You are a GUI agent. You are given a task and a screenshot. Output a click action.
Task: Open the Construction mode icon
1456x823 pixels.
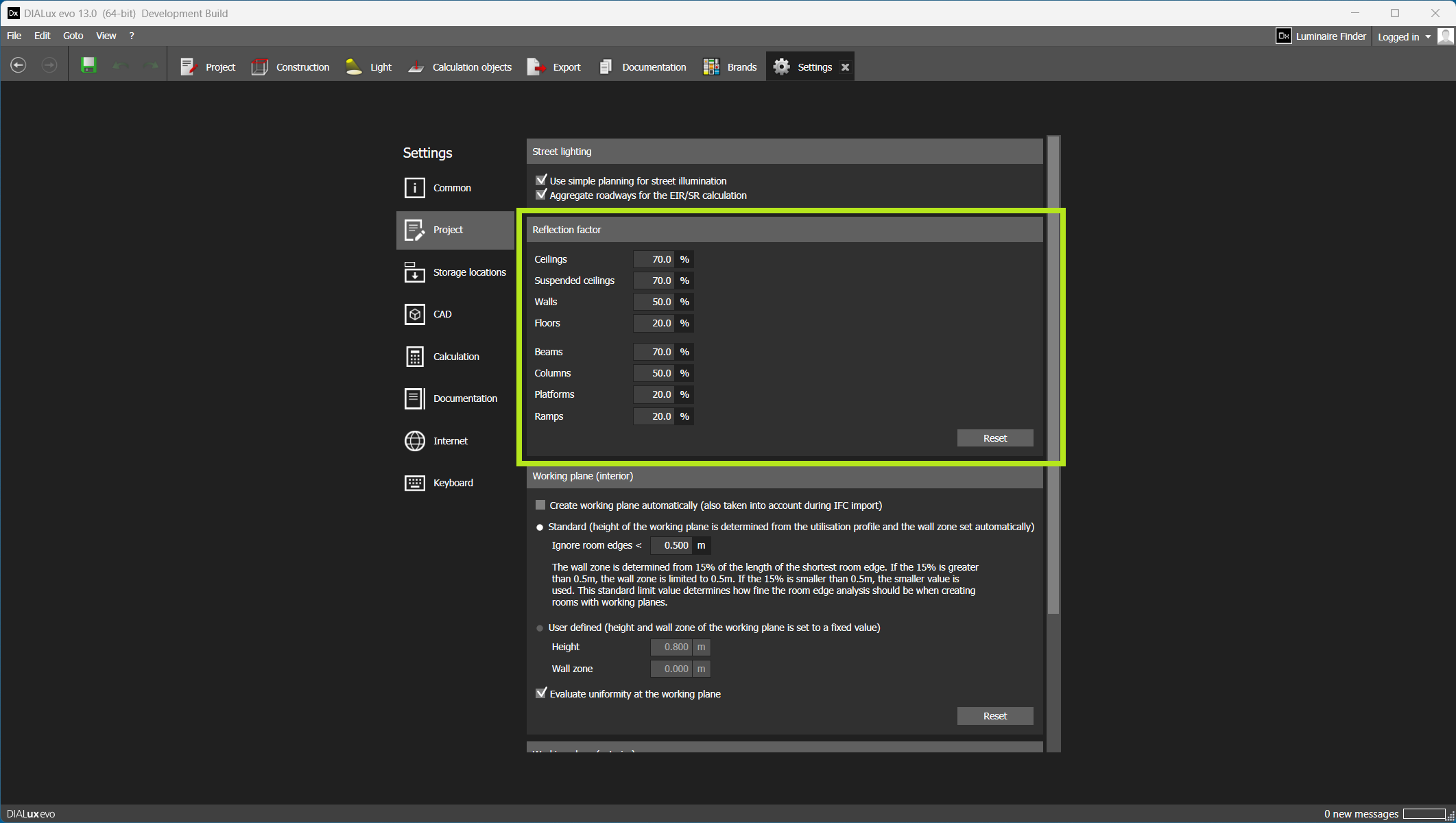coord(260,67)
